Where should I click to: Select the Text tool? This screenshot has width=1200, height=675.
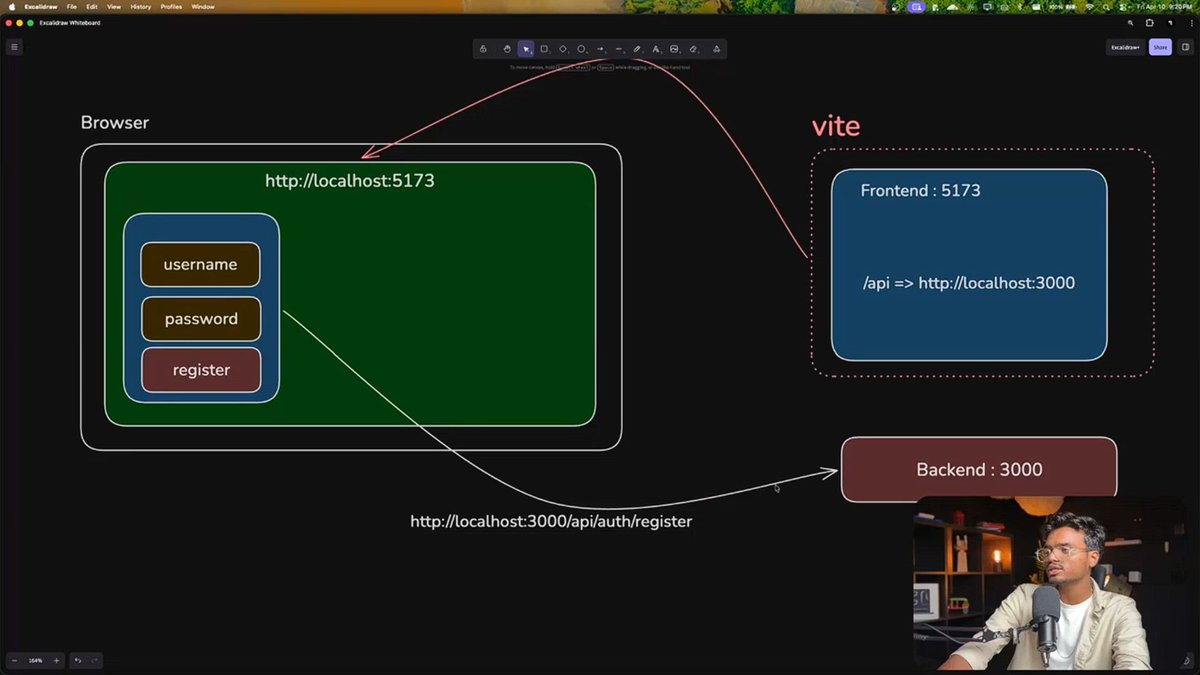(x=656, y=49)
